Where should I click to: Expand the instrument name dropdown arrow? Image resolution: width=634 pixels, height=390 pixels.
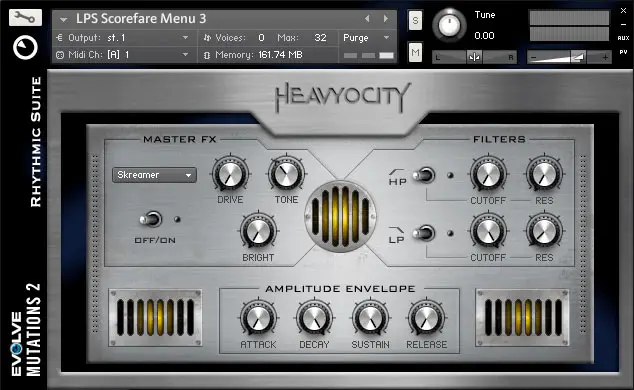click(63, 19)
